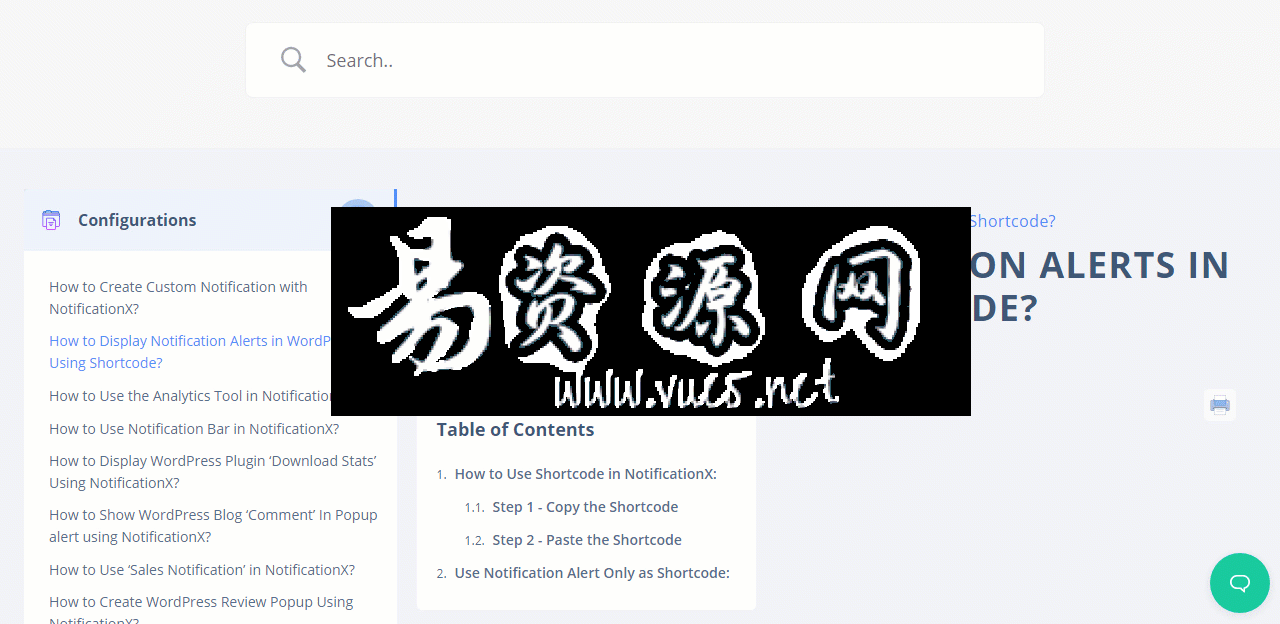Jump to How to Use Shortcode section
This screenshot has height=624, width=1280.
[586, 474]
